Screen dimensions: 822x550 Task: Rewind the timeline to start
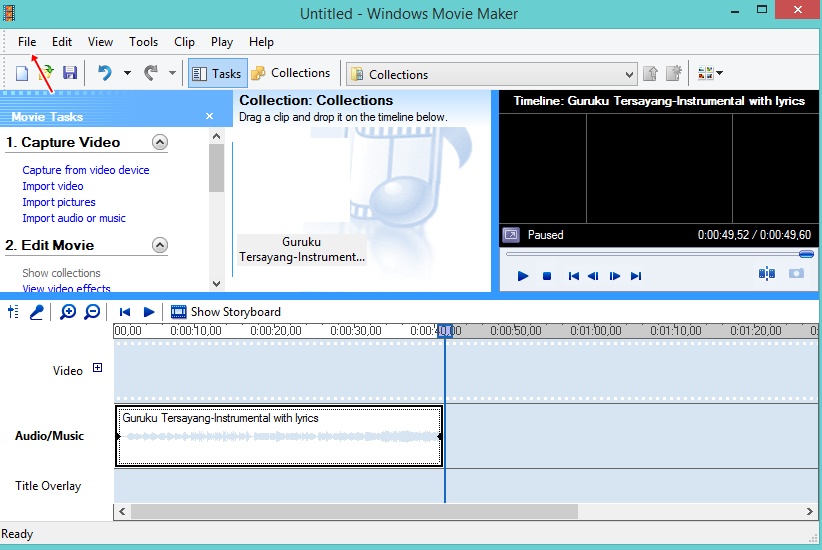tap(125, 312)
